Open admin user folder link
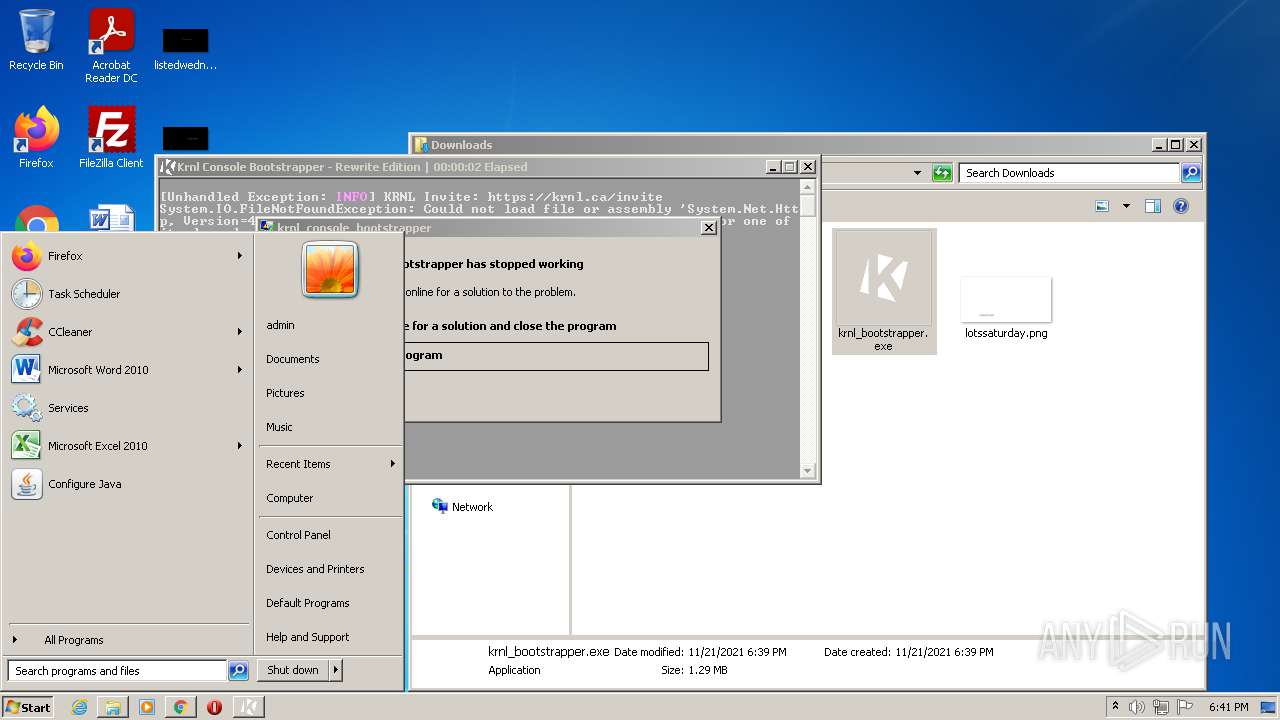Viewport: 1280px width, 720px height. 280,325
